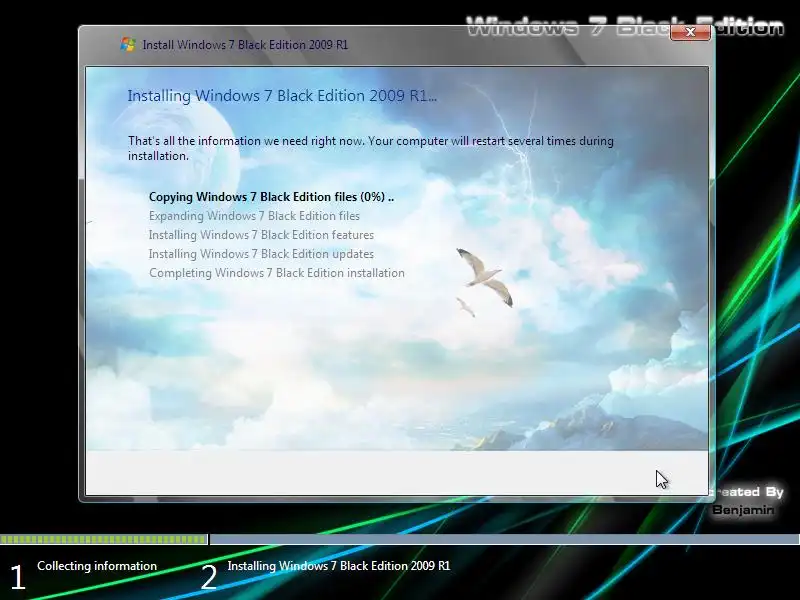Click stage 1 'Collecting information' label
The width and height of the screenshot is (800, 600).
coord(97,566)
